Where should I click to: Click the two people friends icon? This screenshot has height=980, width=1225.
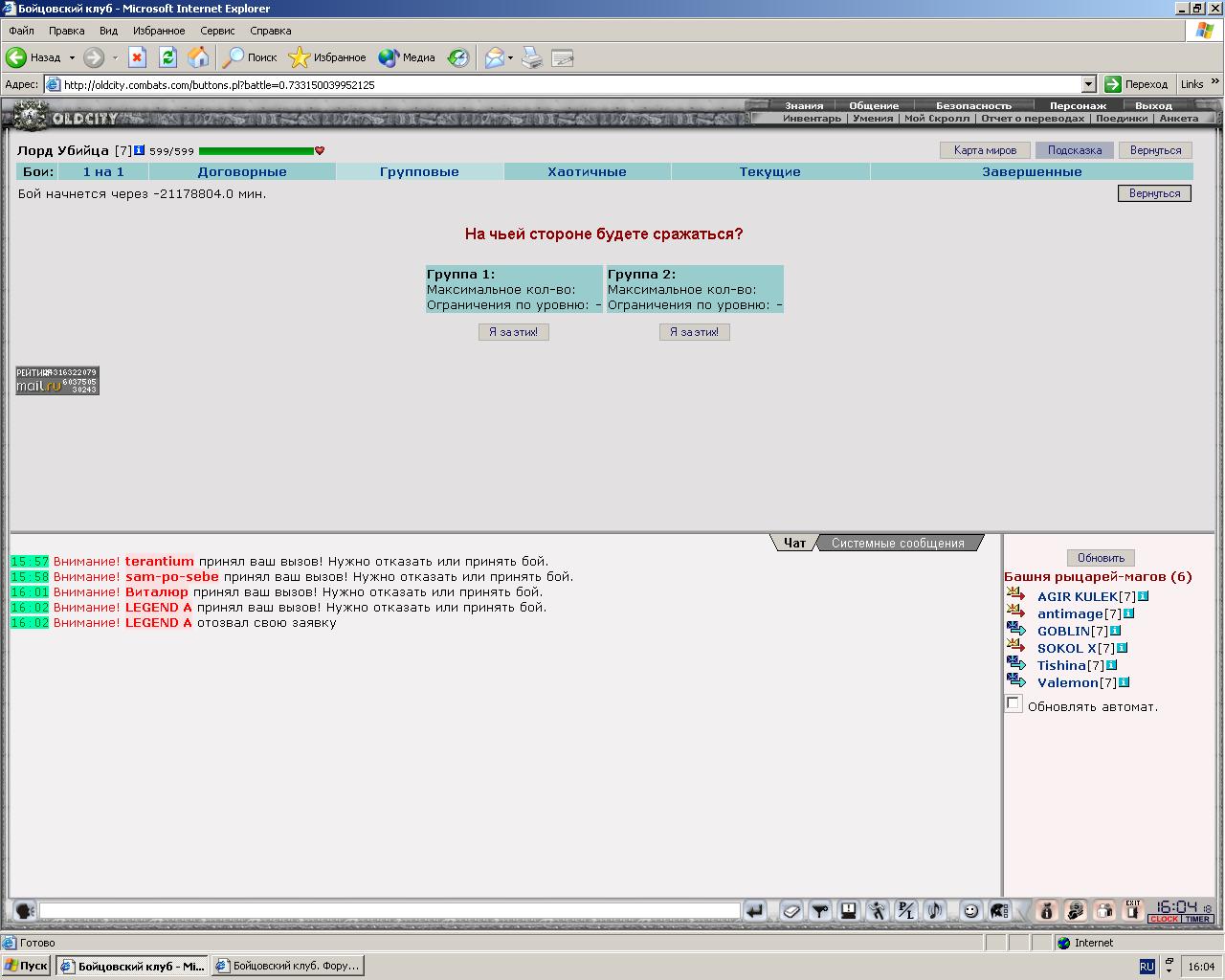pos(1105,911)
